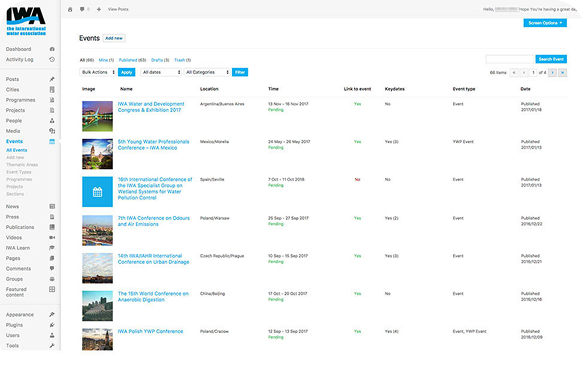Click the calendar placeholder thumbnail for Wetland event
Screen dimensions: 584x372
click(x=97, y=192)
